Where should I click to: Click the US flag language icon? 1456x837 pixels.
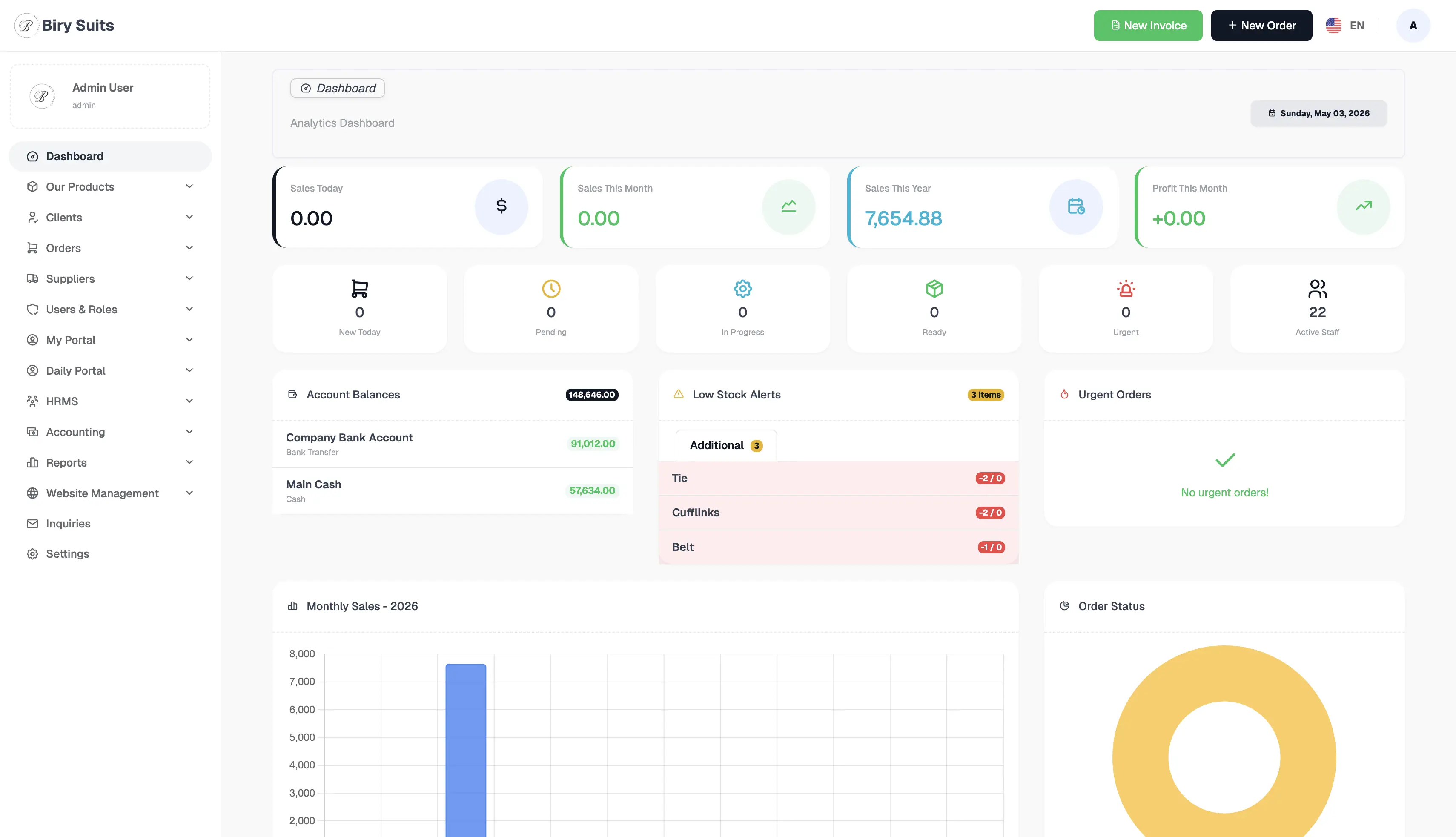tap(1333, 25)
